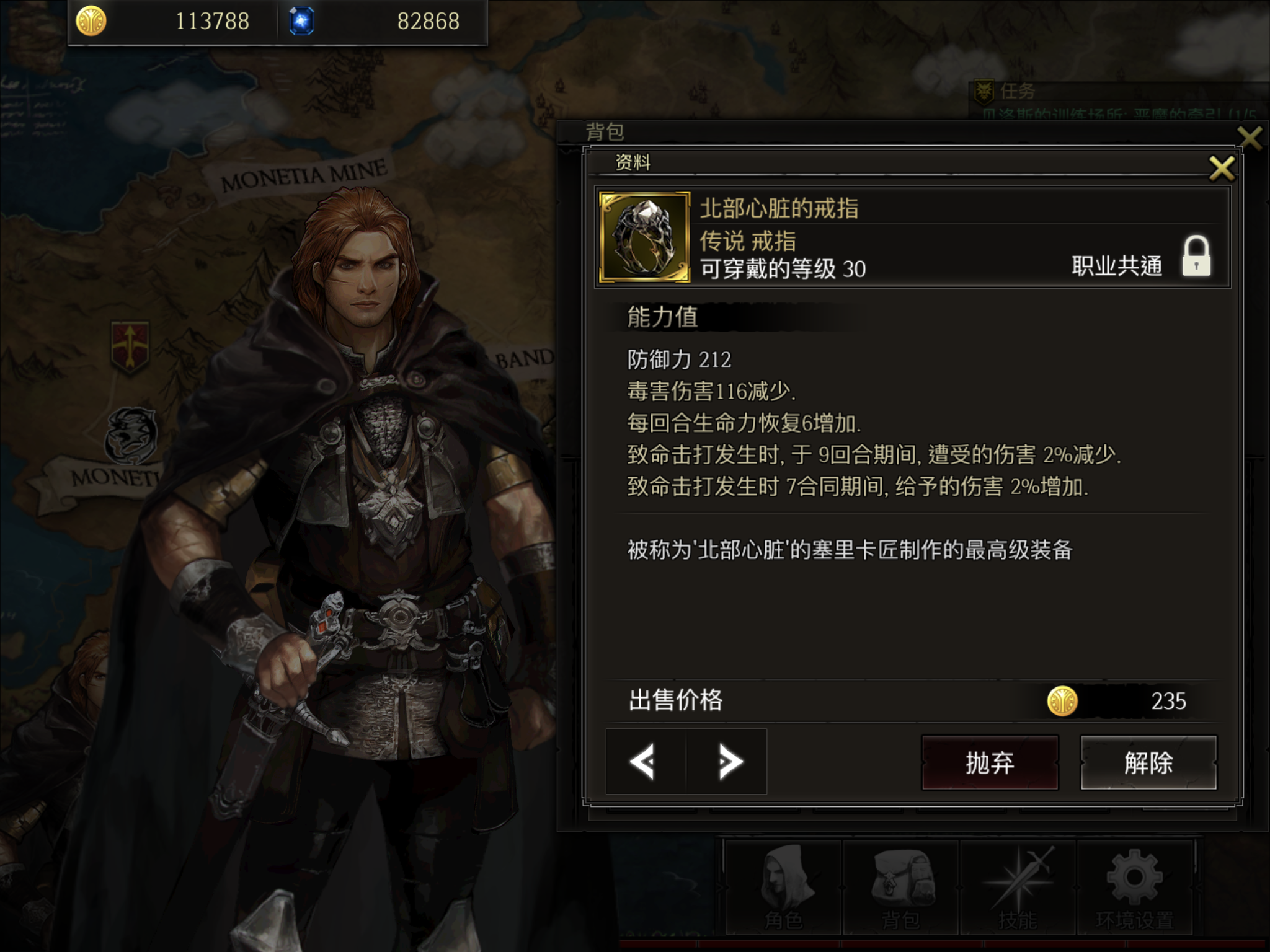The width and height of the screenshot is (1270, 952).
Task: Close the 背包 backpack window
Action: pos(1250,138)
